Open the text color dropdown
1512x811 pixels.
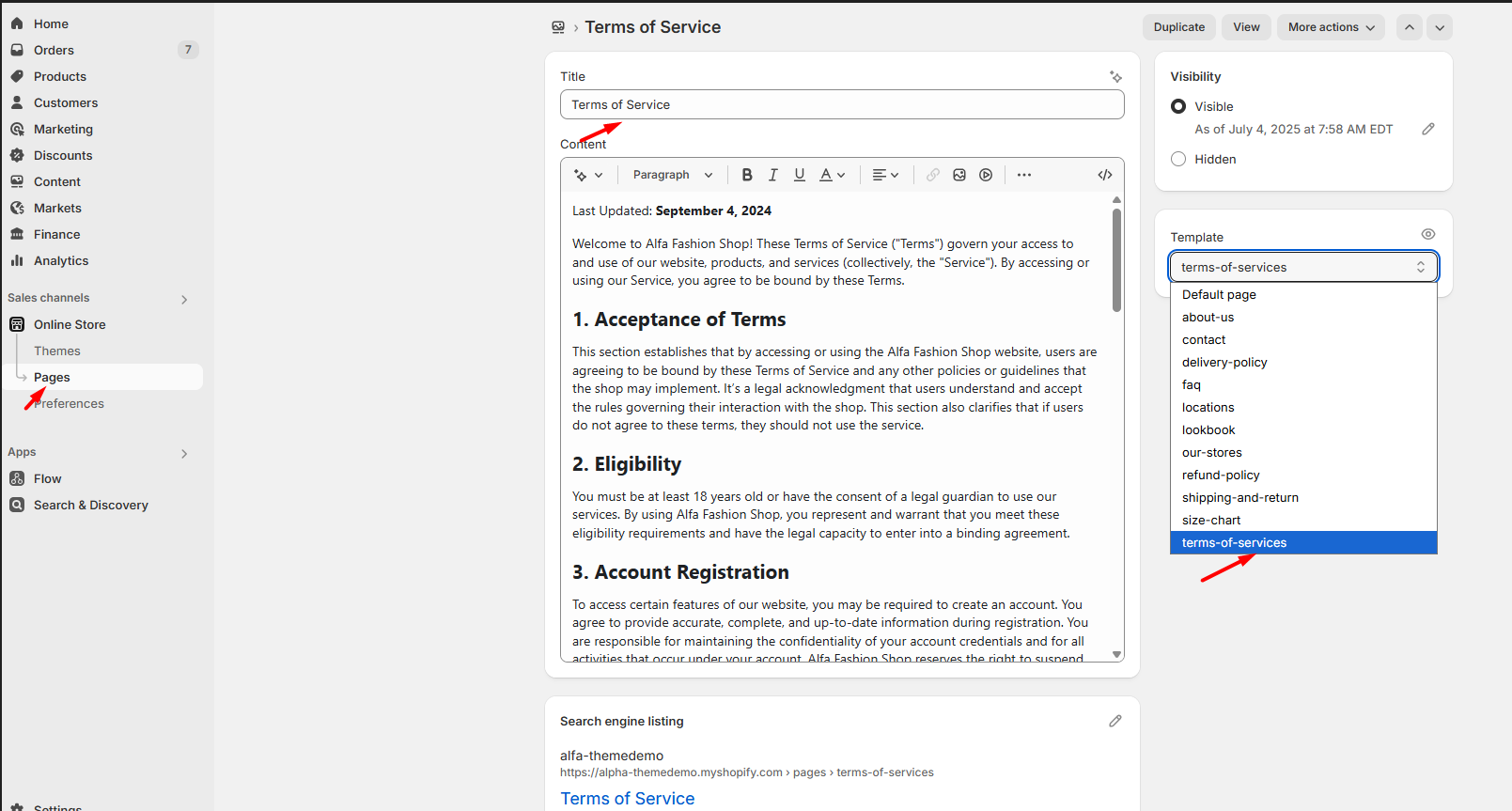click(x=833, y=175)
